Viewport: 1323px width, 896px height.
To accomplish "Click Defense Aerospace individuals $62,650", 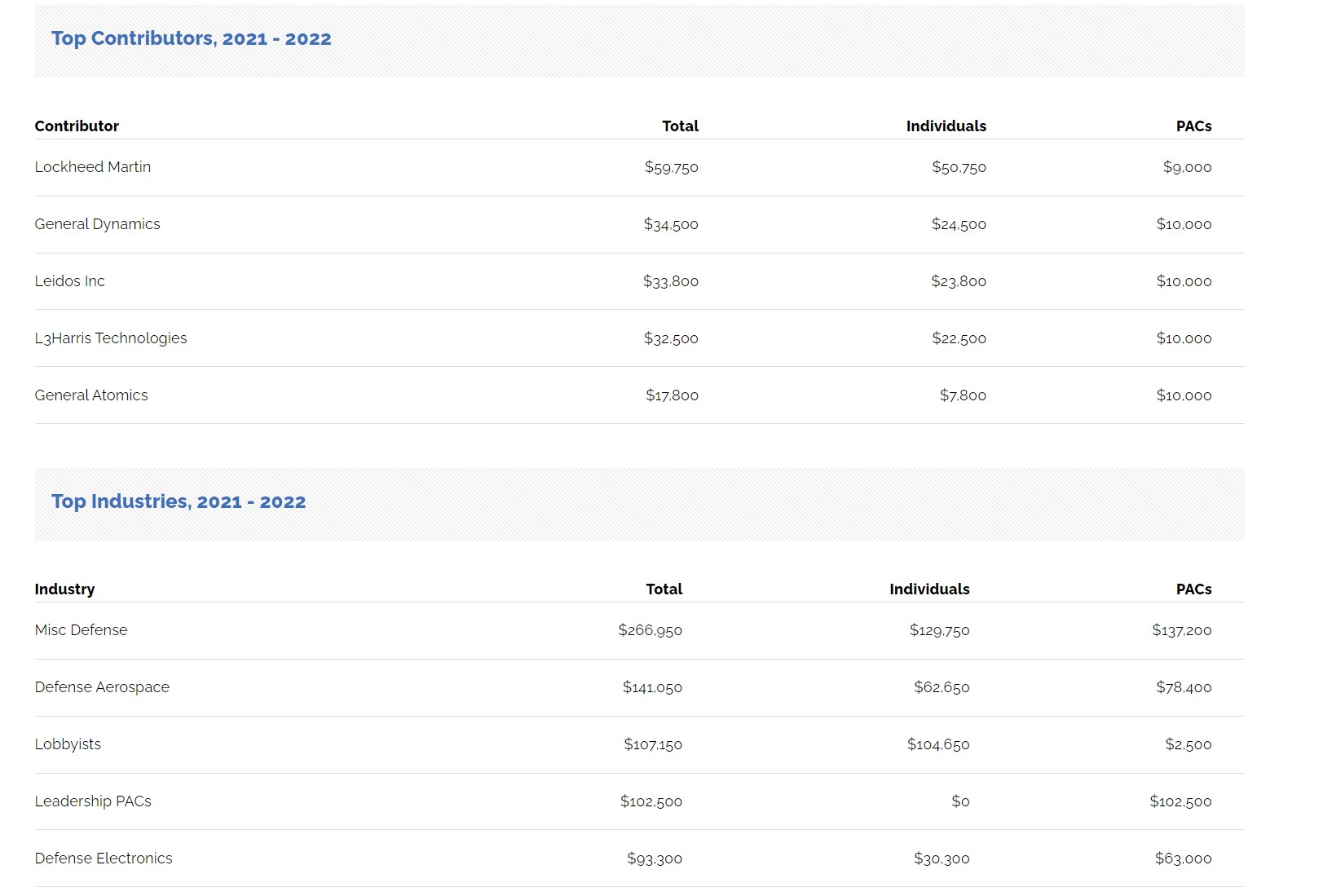I will [x=942, y=687].
